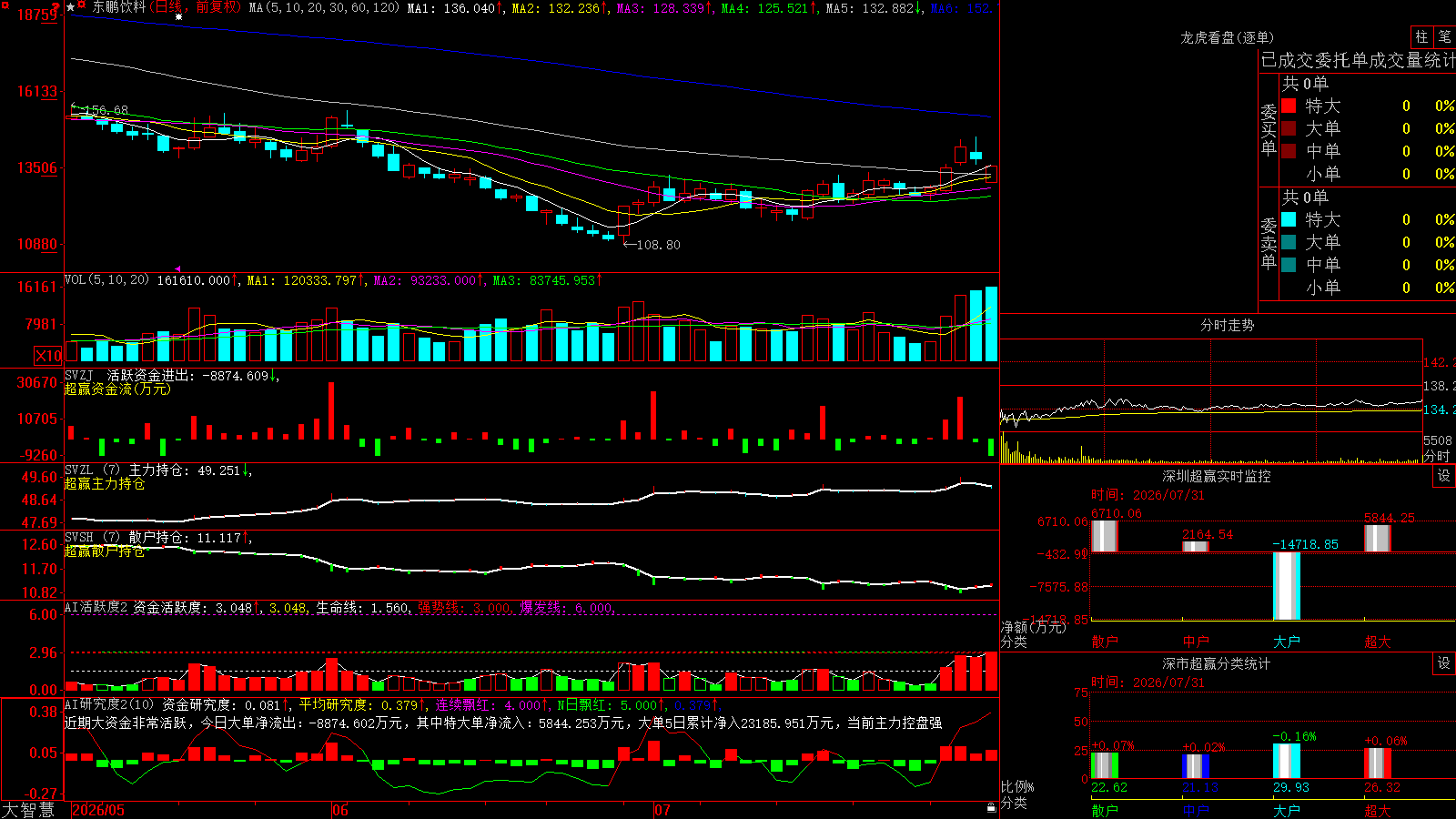Click the teal 大单 sell swatch
This screenshot has height=819, width=1456.
click(1289, 242)
